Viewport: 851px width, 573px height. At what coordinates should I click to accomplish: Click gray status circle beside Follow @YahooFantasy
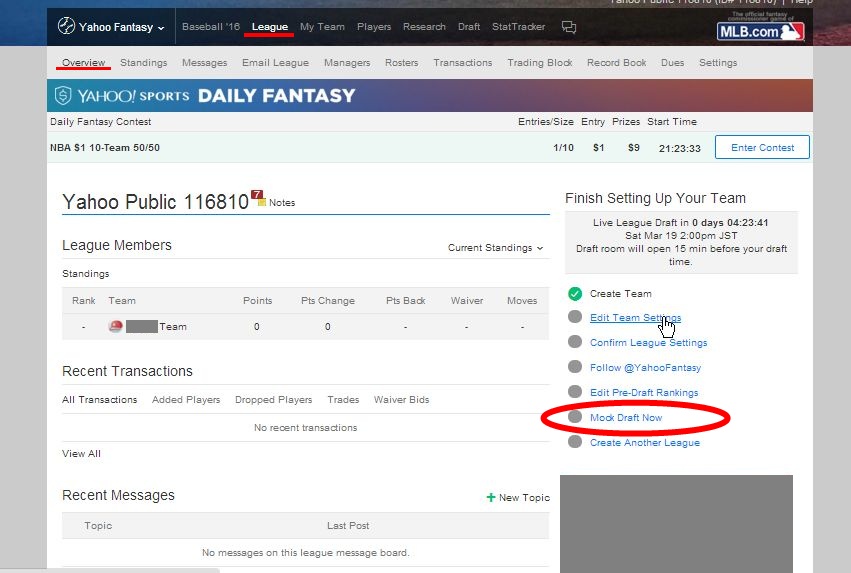(x=575, y=367)
